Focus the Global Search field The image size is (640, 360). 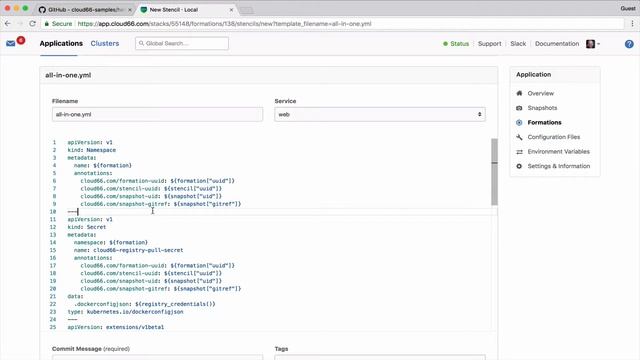click(182, 43)
